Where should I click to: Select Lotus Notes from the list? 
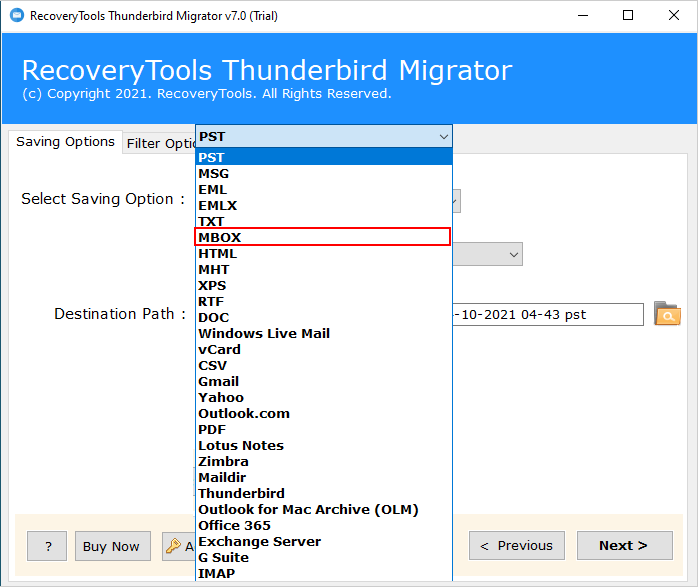click(324, 446)
